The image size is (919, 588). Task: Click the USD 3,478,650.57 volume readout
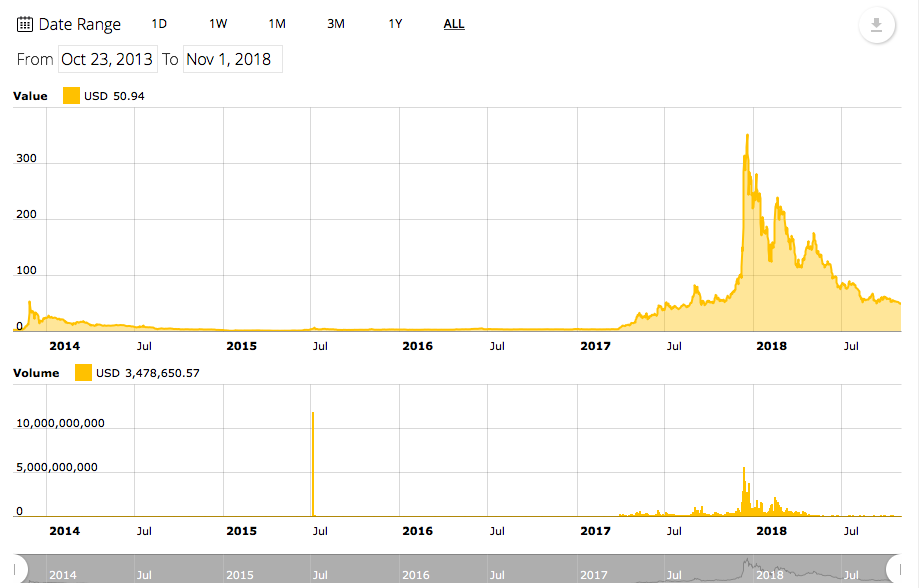148,373
